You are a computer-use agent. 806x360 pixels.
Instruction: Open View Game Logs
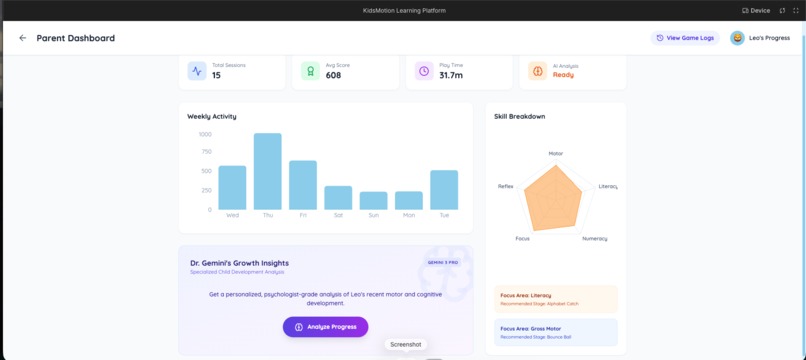pos(685,38)
